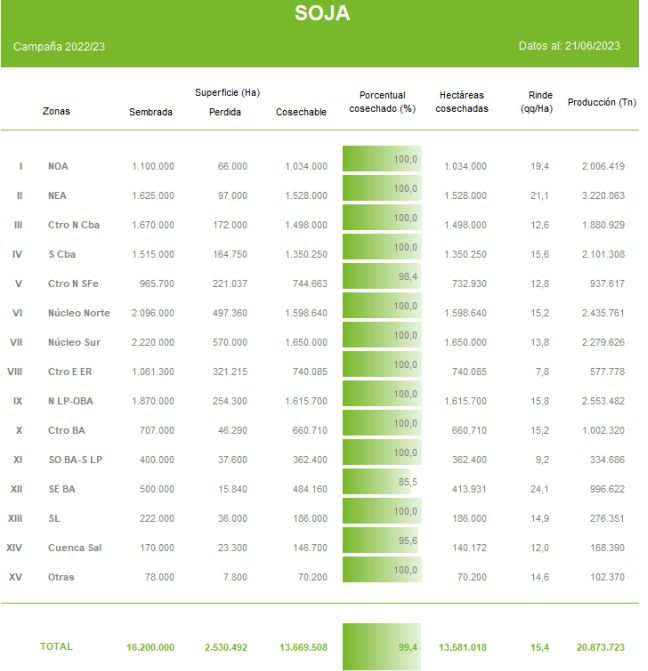Select Núcleo Sur sown area 2.220.000

[152, 343]
